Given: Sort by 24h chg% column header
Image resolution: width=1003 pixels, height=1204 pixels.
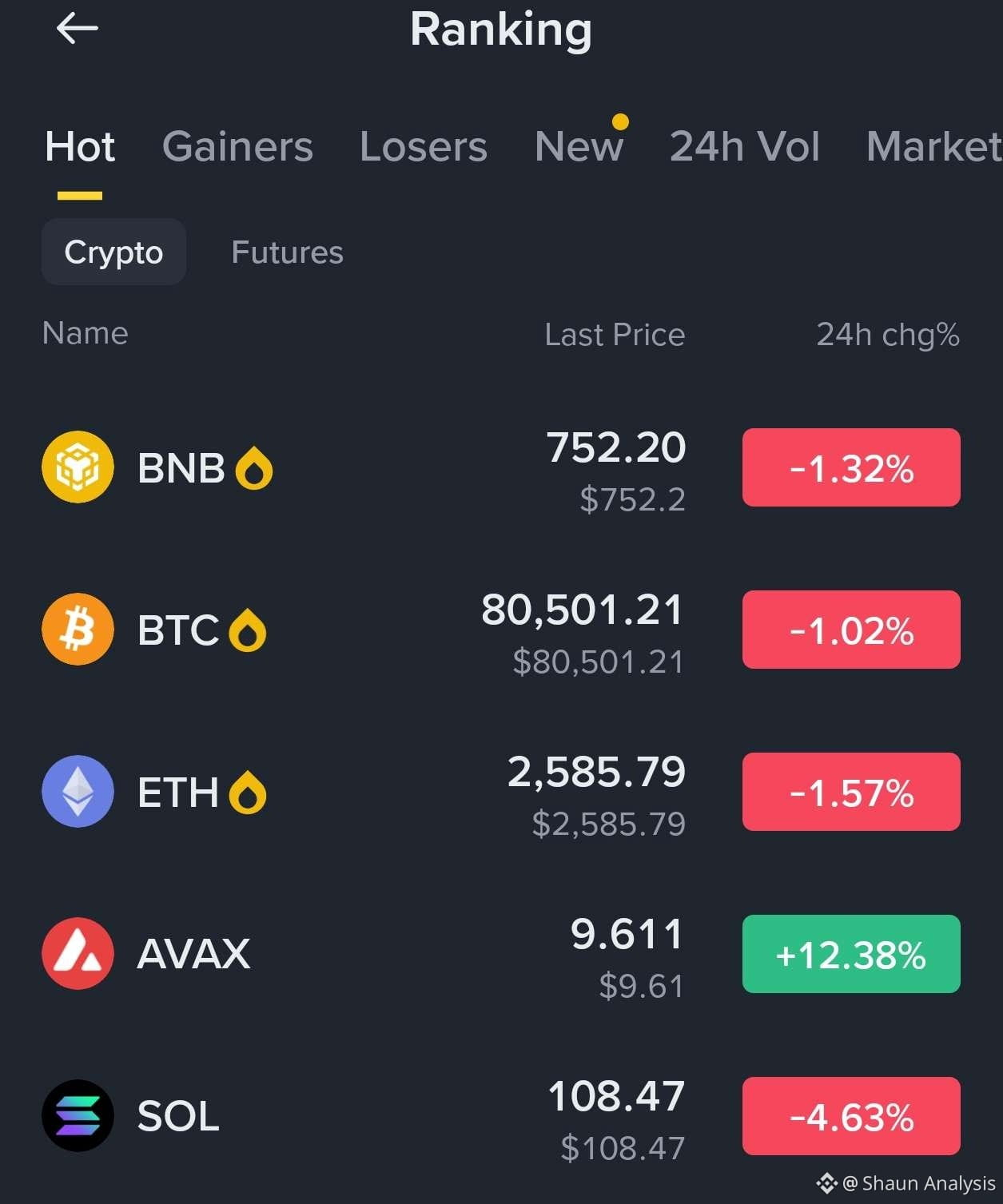Looking at the screenshot, I should [888, 335].
